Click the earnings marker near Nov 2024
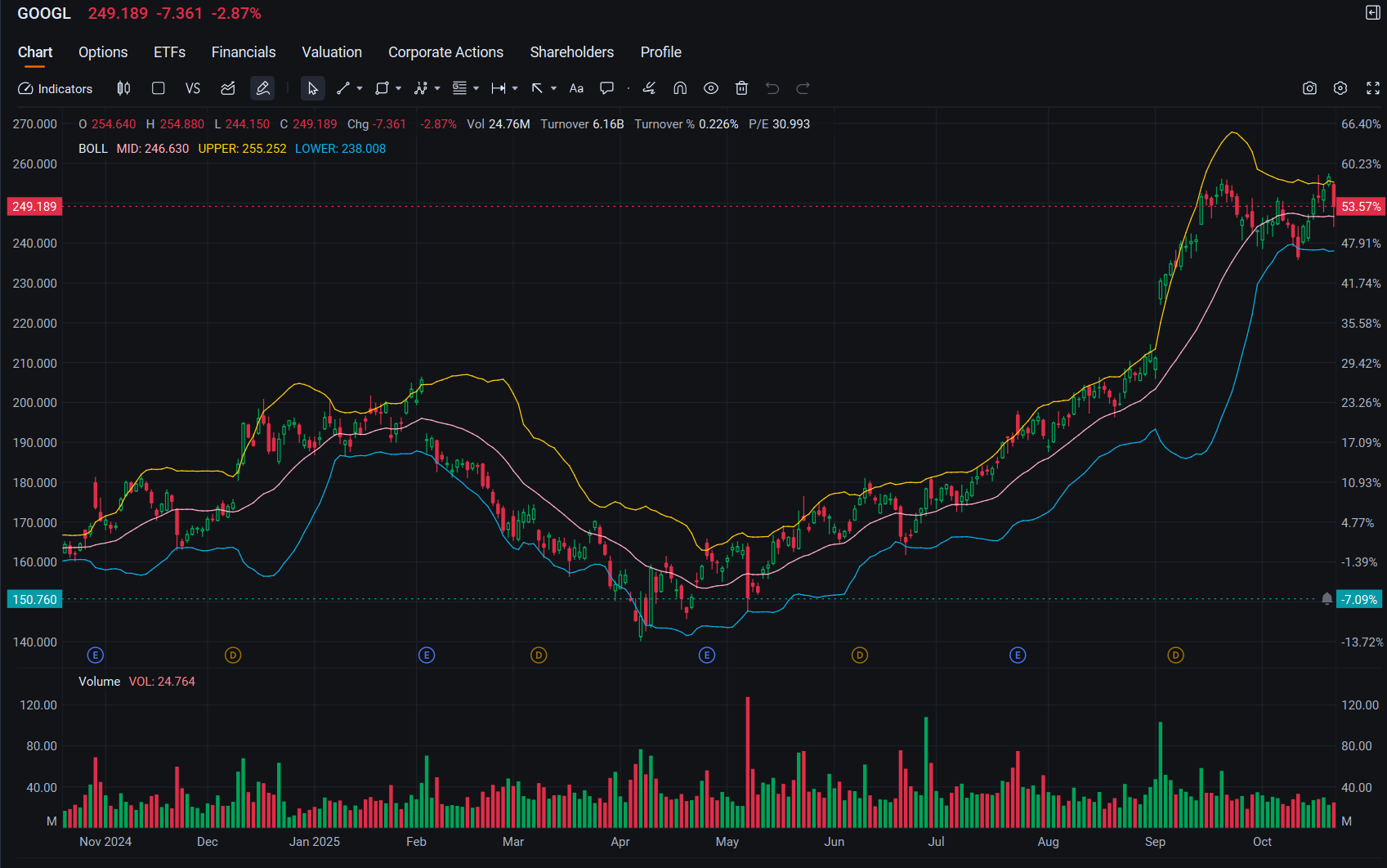 pyautogui.click(x=96, y=655)
